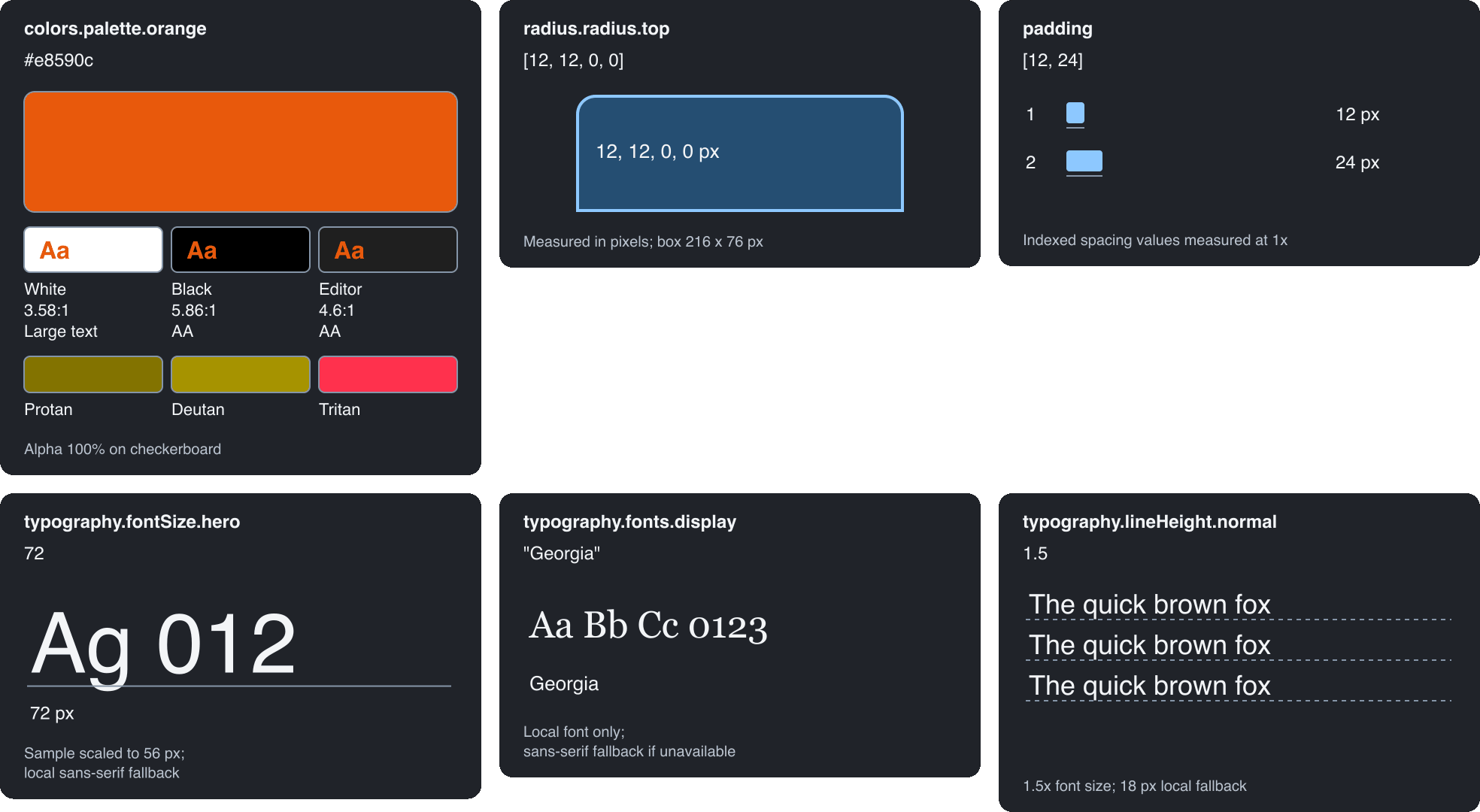Click the 5.86:1 contrast ratio text
This screenshot has height=812, width=1480.
tap(194, 311)
